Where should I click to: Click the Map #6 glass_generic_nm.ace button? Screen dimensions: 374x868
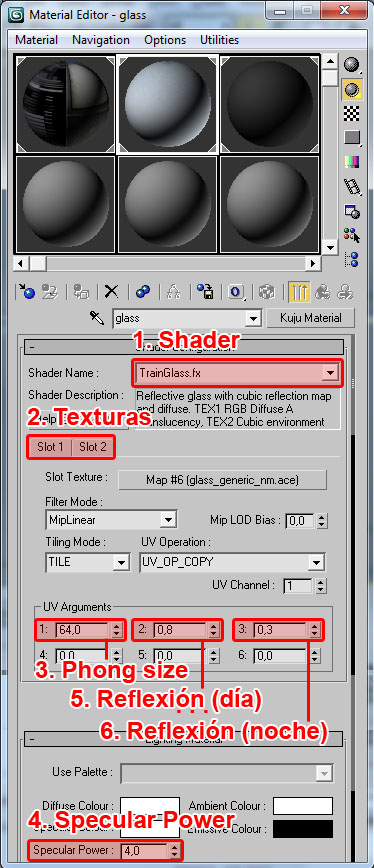(222, 479)
